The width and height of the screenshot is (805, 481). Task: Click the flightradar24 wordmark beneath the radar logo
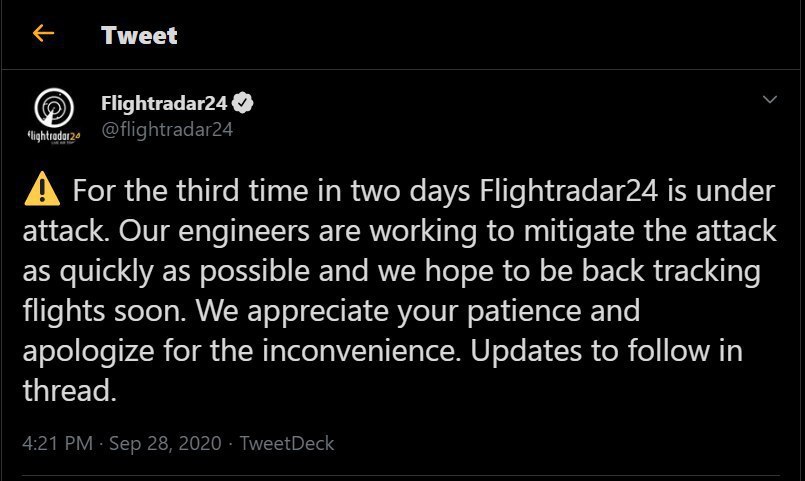(x=52, y=133)
